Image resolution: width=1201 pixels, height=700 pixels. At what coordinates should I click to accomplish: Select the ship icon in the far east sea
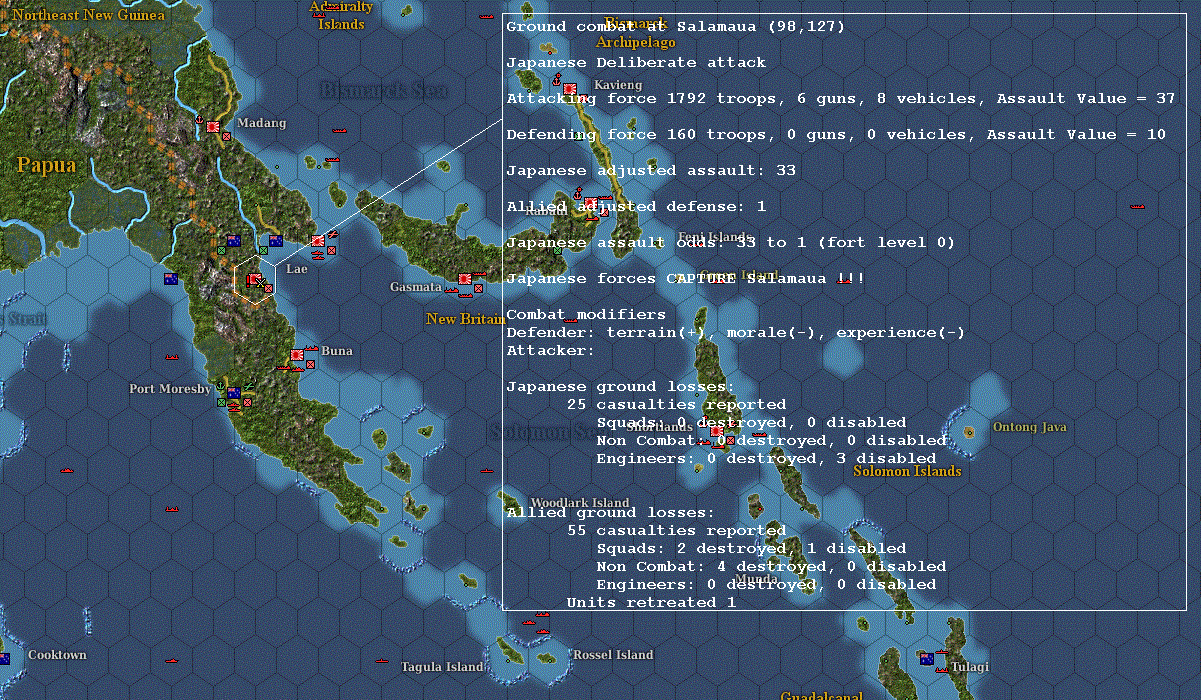point(1137,206)
